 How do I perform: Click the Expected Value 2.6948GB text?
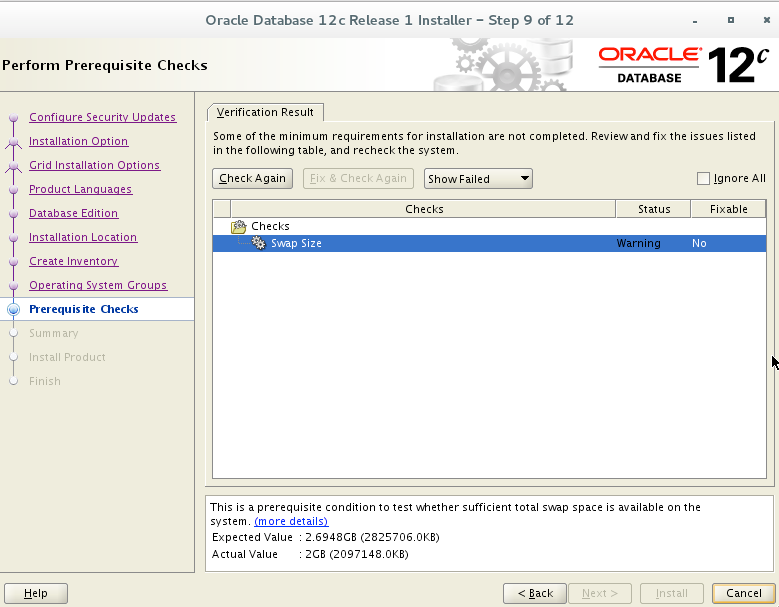(372, 537)
